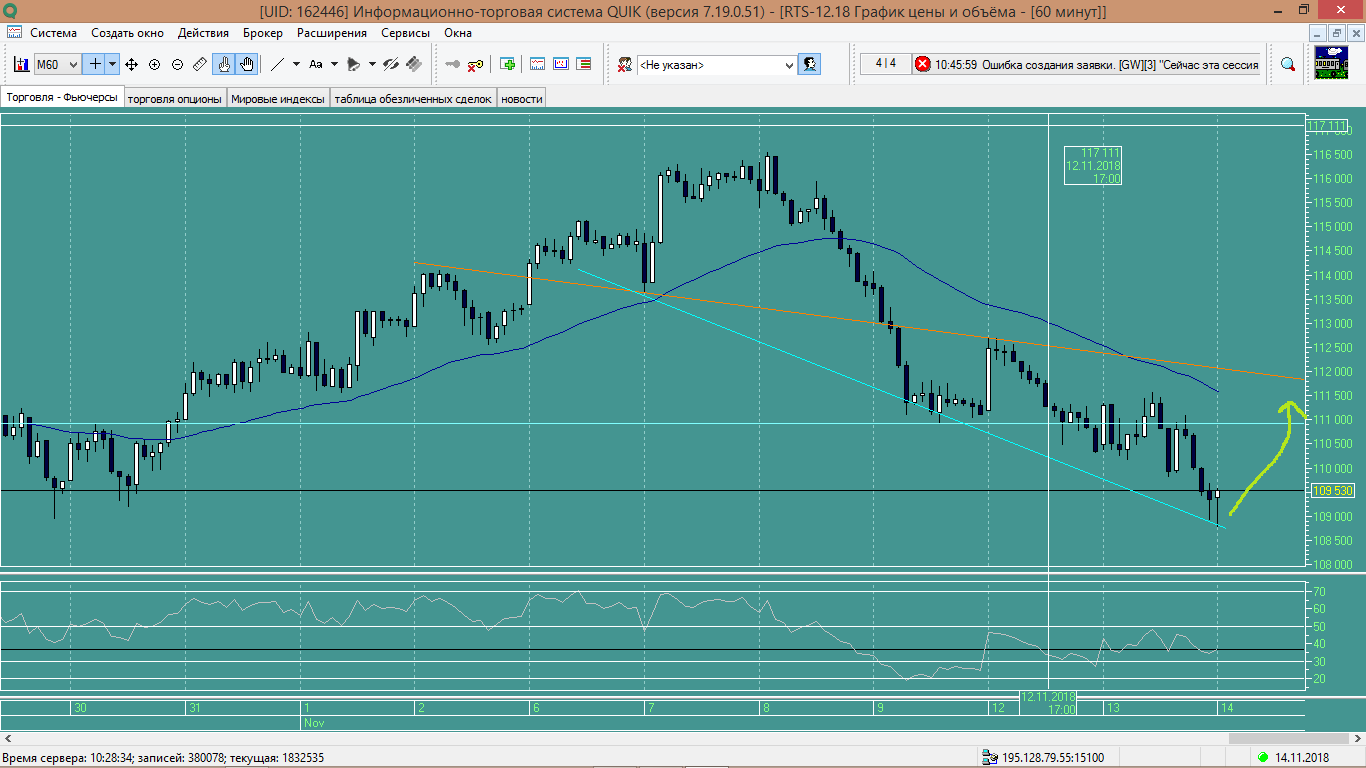Screen dimensions: 1366x768
Task: Toggle the crosshair cursor mode button
Action: [x=95, y=64]
